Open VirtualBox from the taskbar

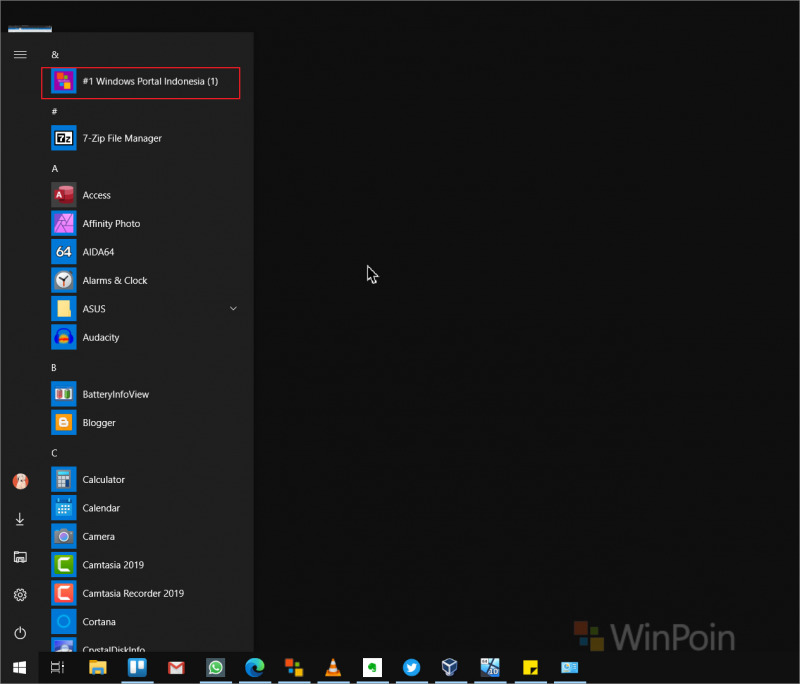[x=450, y=667]
